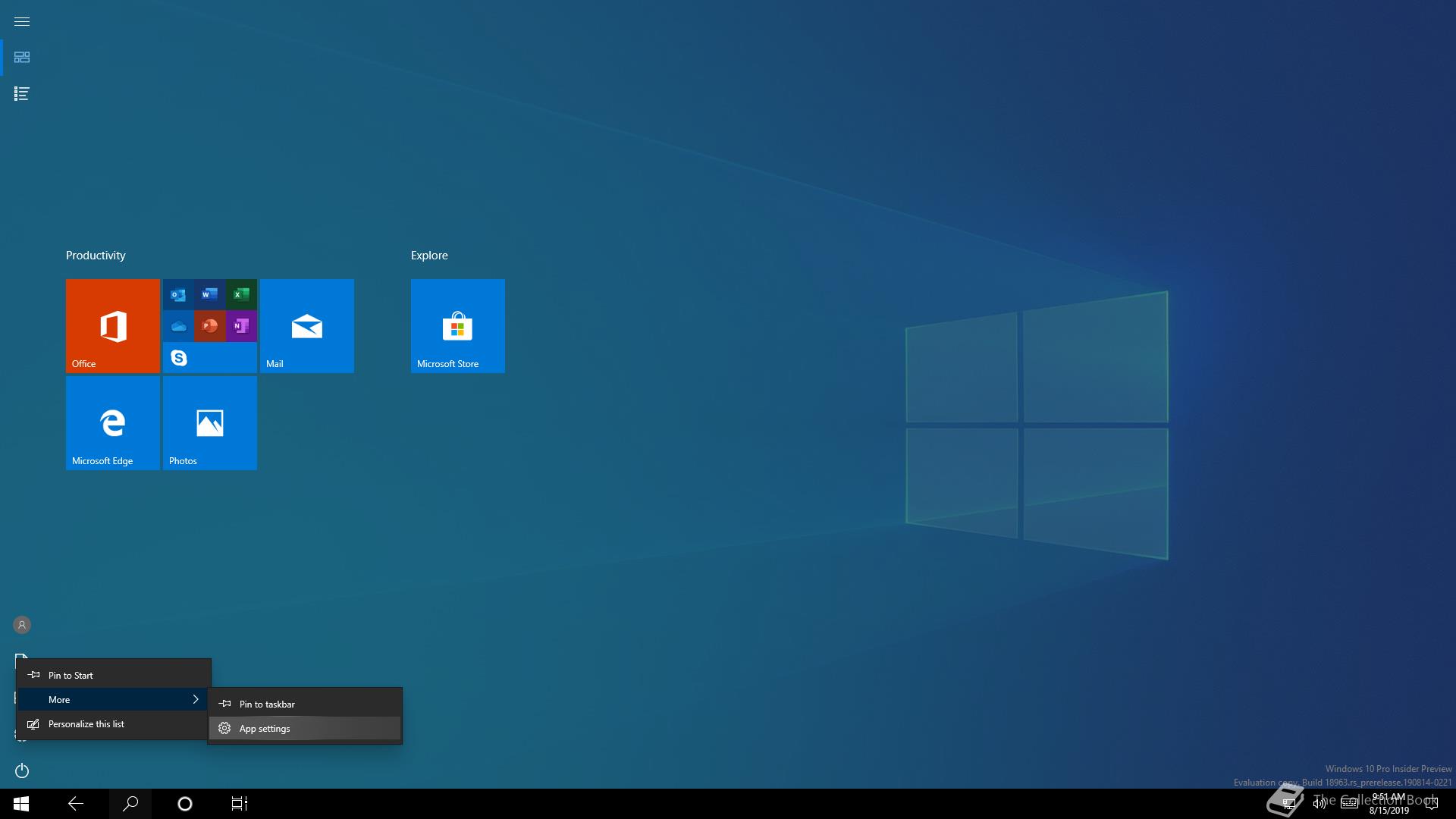Viewport: 1456px width, 819px height.
Task: Open the Microsoft Store tile
Action: (x=458, y=326)
